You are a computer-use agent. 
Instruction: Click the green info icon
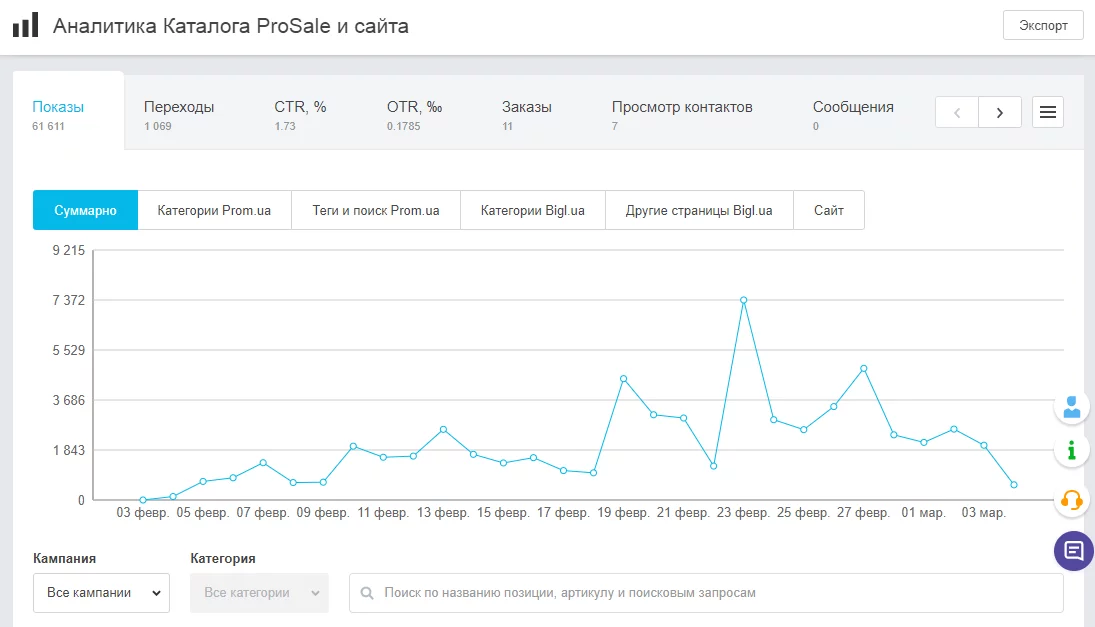pyautogui.click(x=1072, y=450)
